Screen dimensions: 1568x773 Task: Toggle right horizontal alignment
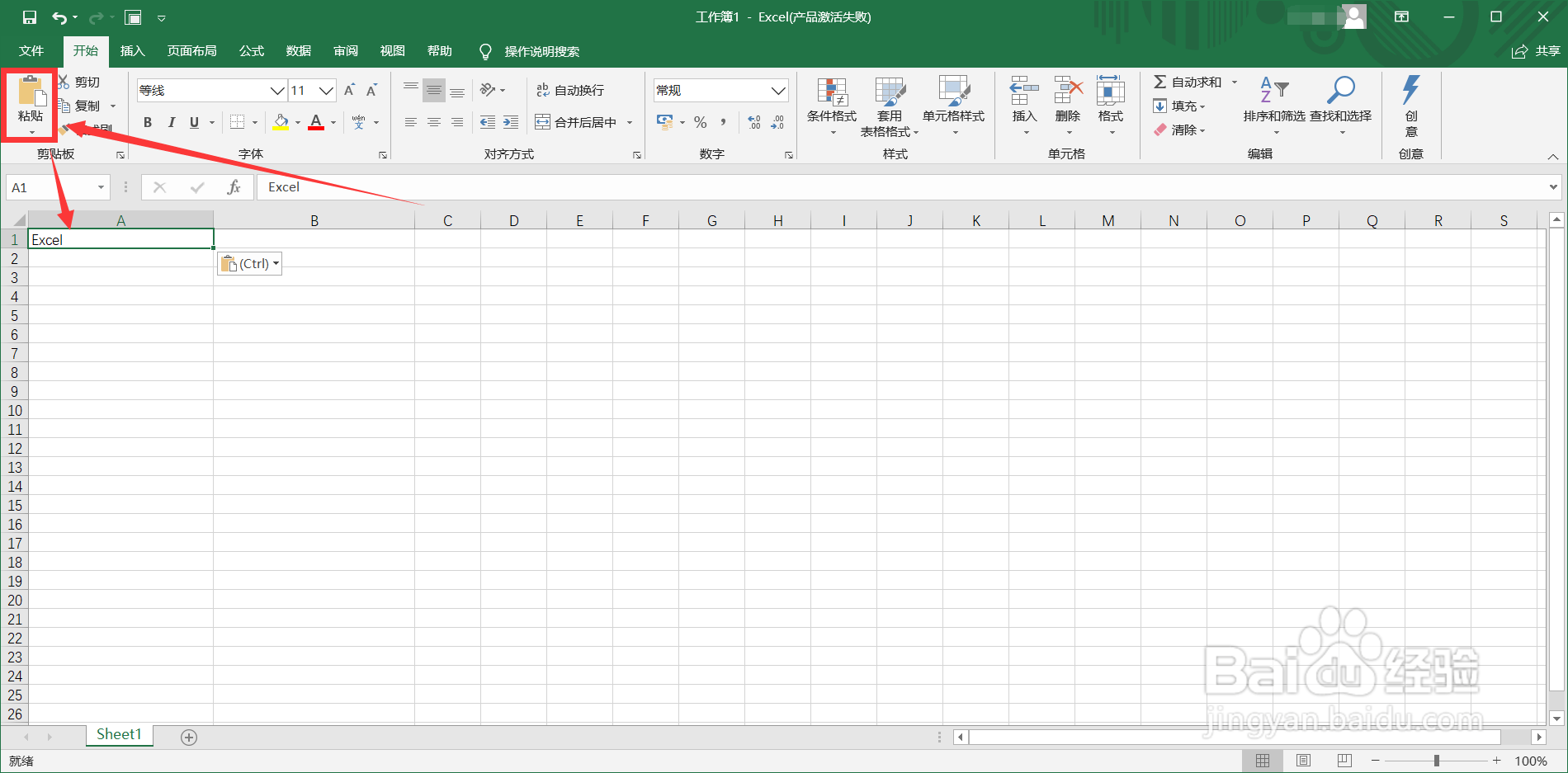point(457,122)
